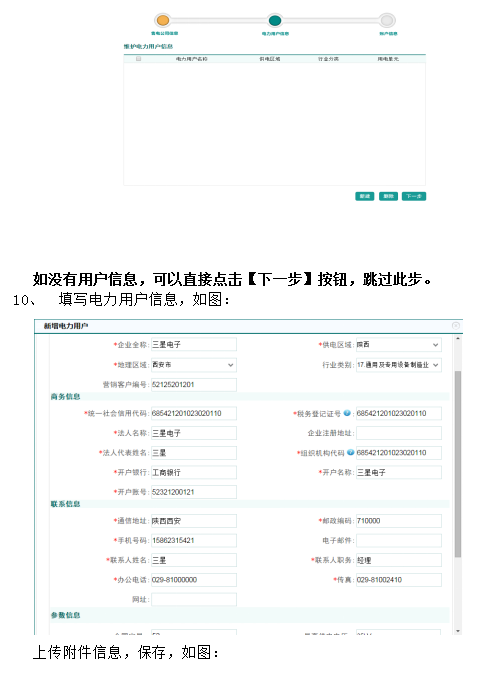503x678 pixels.
Task: Click the 办公电话 input field
Action: [194, 579]
